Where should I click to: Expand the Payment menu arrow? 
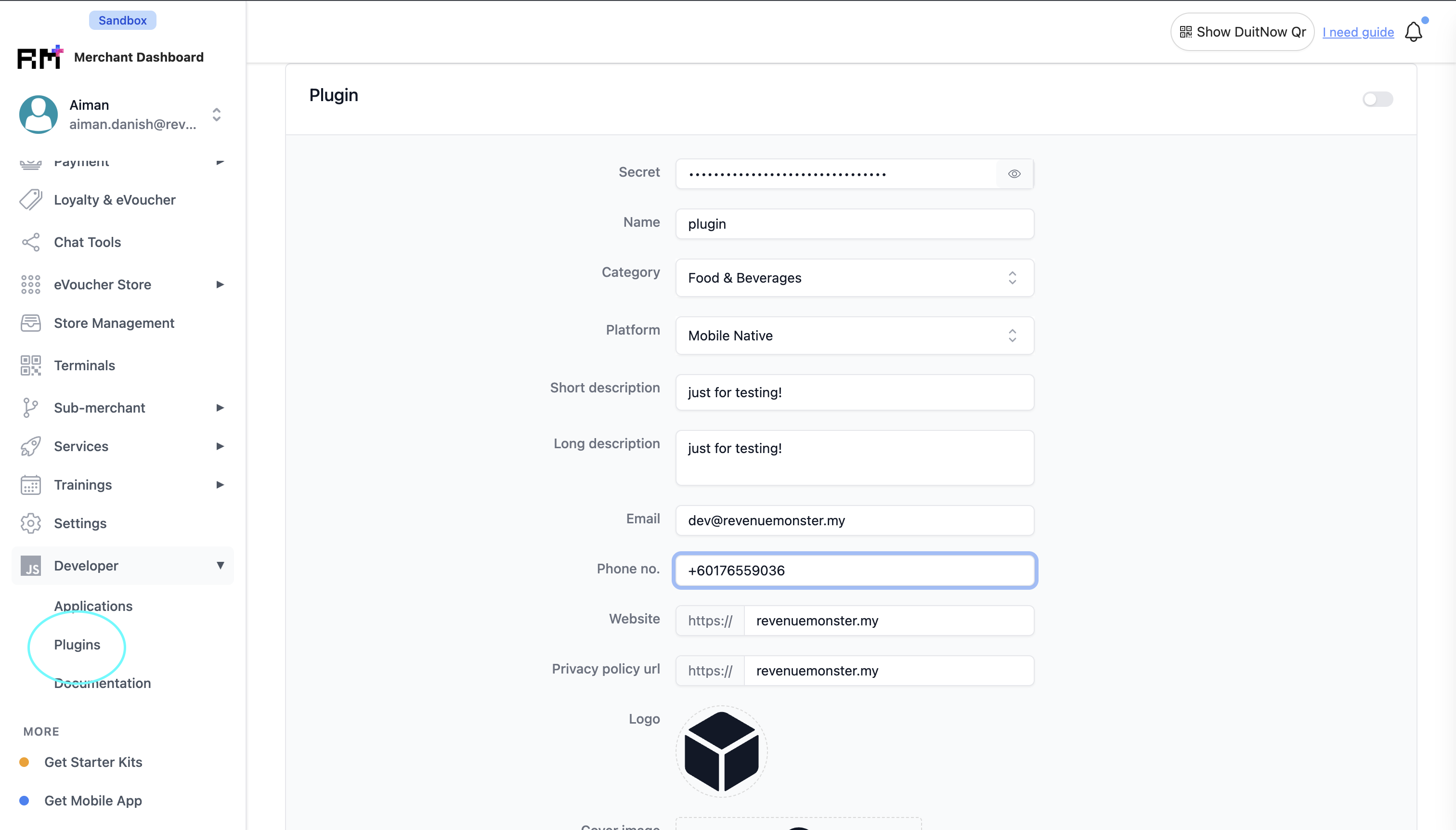tap(220, 162)
